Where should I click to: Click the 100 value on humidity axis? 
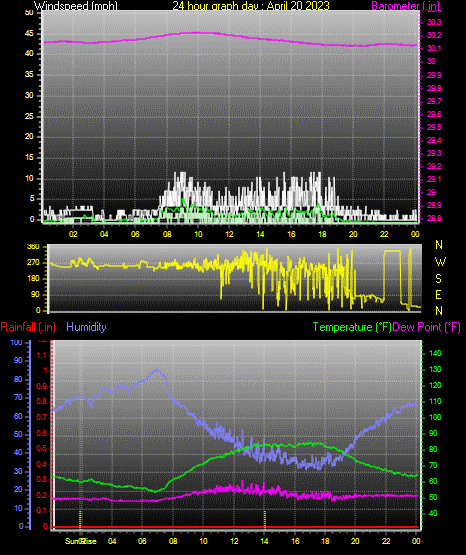[x=16, y=343]
